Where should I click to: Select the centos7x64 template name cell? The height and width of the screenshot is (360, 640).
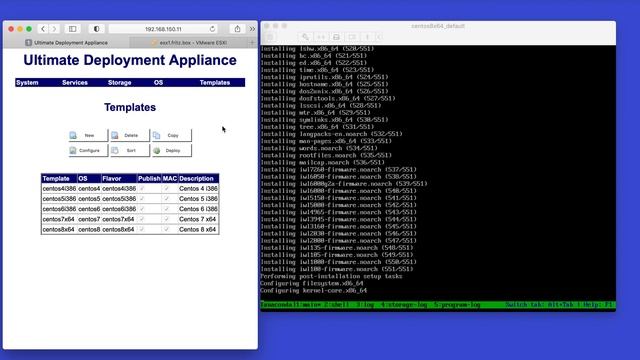click(59, 219)
